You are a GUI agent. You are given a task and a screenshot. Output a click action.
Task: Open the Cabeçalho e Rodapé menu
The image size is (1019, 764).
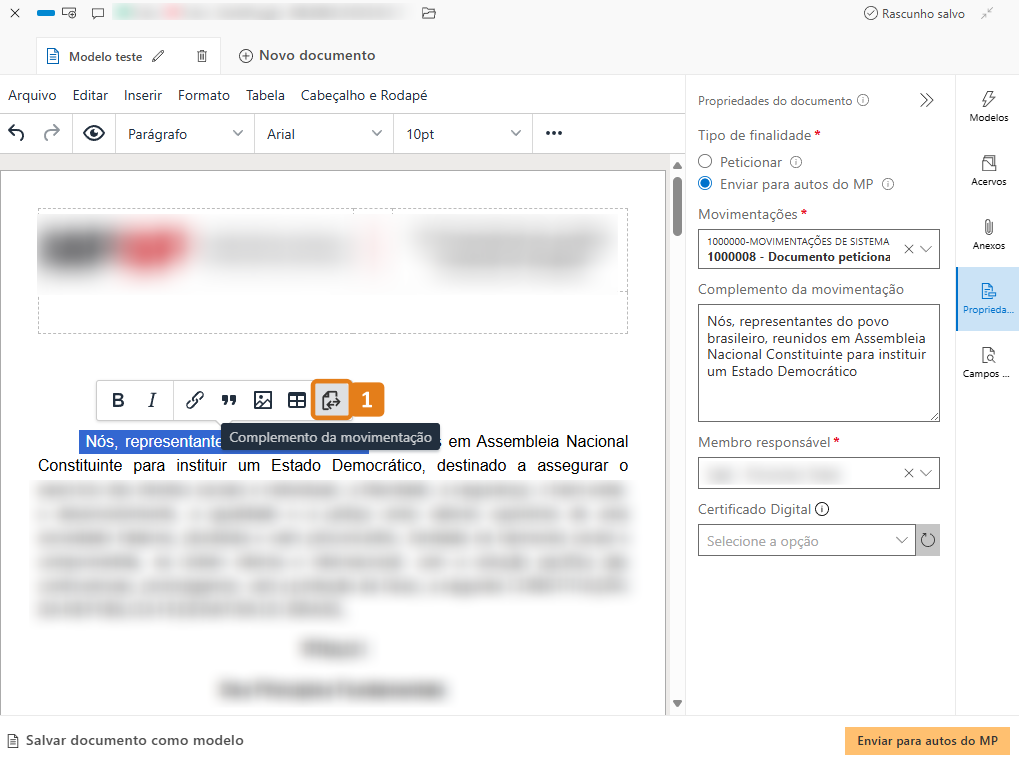[364, 96]
